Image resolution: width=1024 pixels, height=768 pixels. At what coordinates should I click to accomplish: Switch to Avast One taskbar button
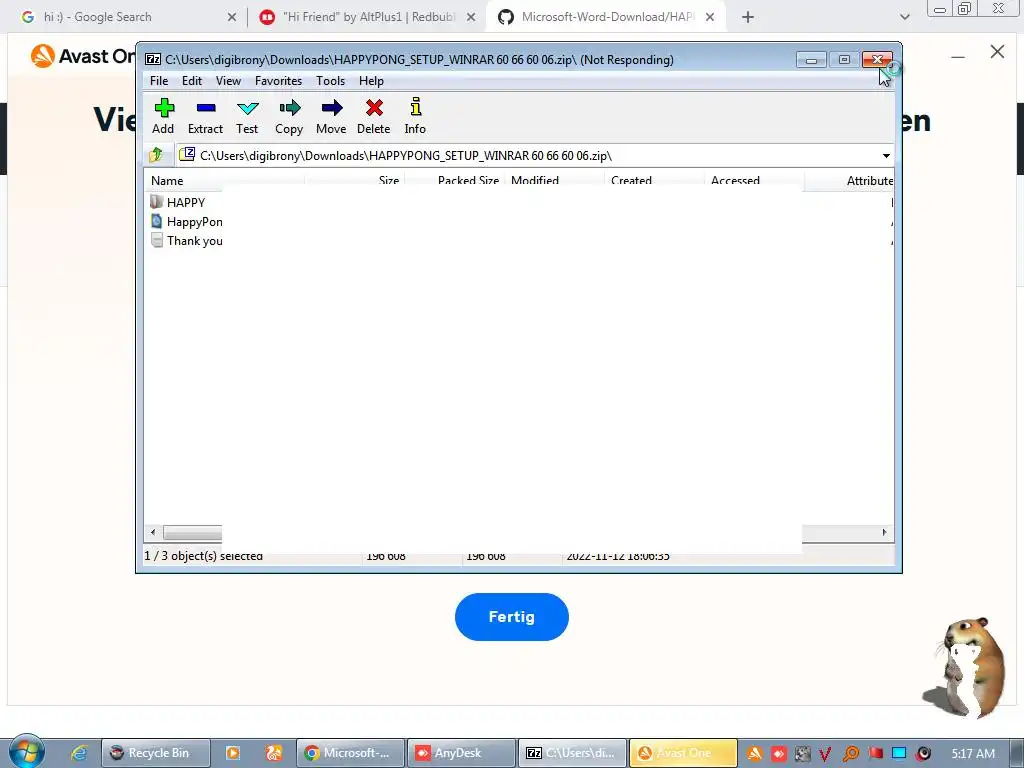pyautogui.click(x=684, y=753)
